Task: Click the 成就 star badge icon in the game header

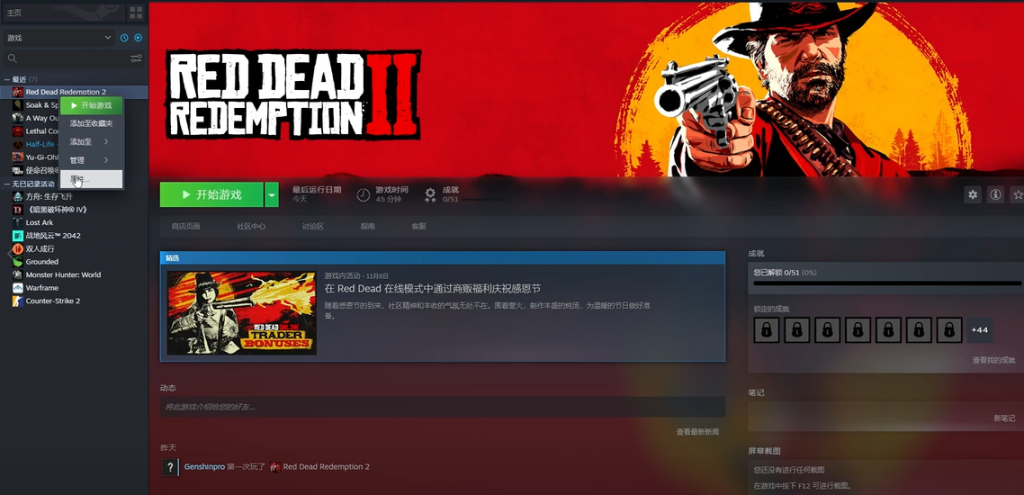Action: click(x=430, y=195)
